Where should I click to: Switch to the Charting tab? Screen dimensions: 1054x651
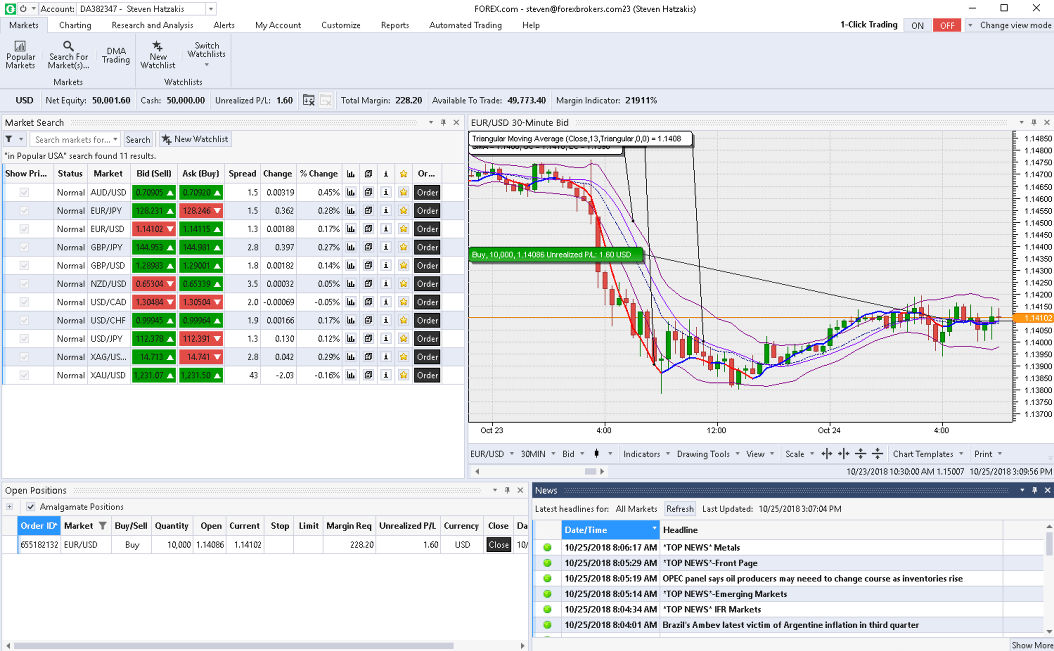coord(75,25)
